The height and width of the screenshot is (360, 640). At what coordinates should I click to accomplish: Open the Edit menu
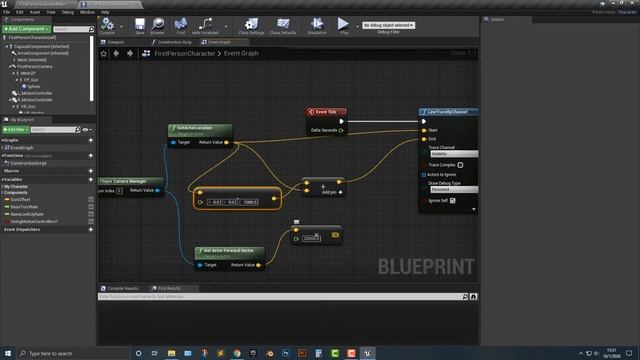(20, 12)
